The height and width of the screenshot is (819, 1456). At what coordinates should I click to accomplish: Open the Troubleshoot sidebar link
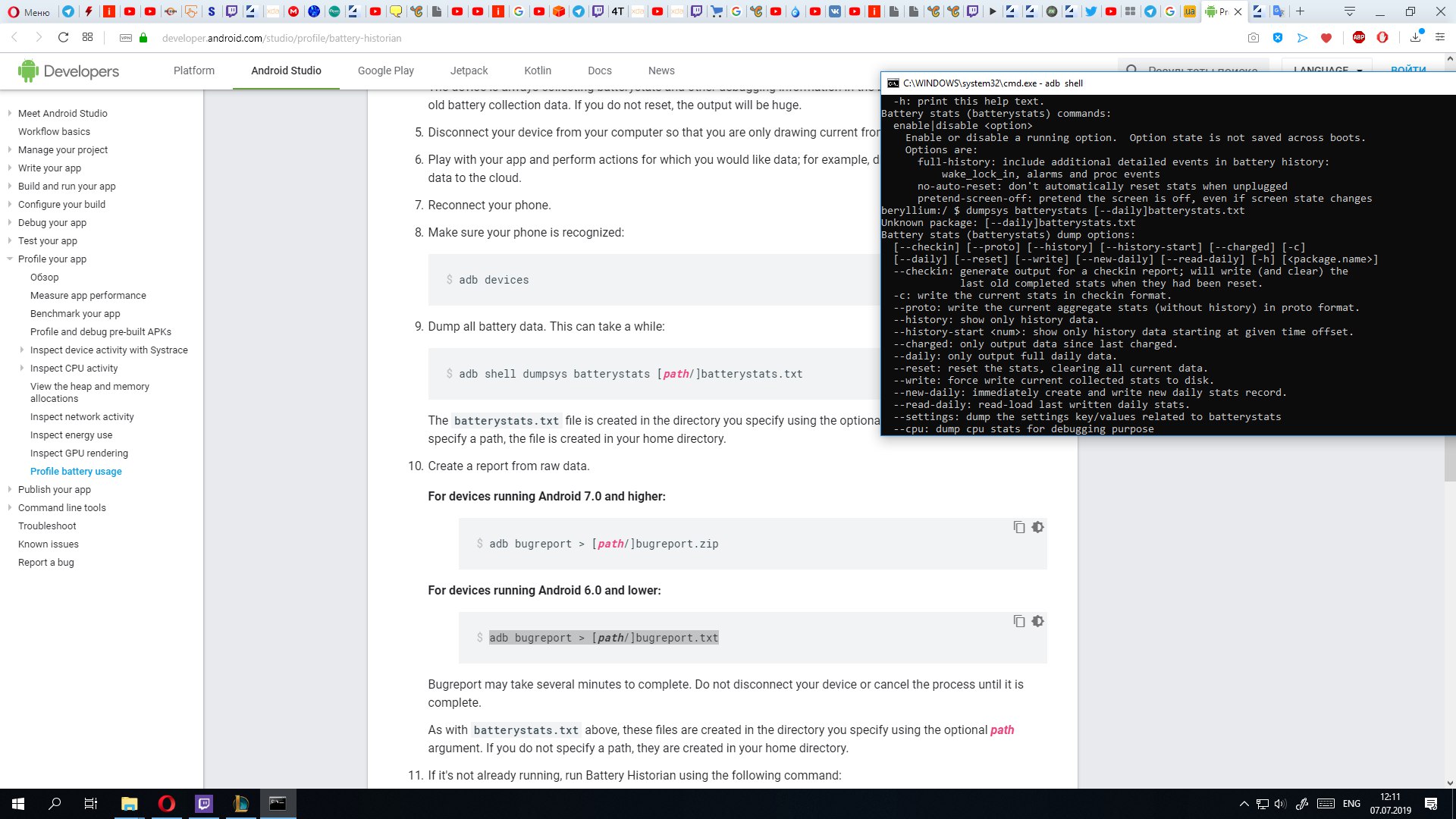coord(47,526)
